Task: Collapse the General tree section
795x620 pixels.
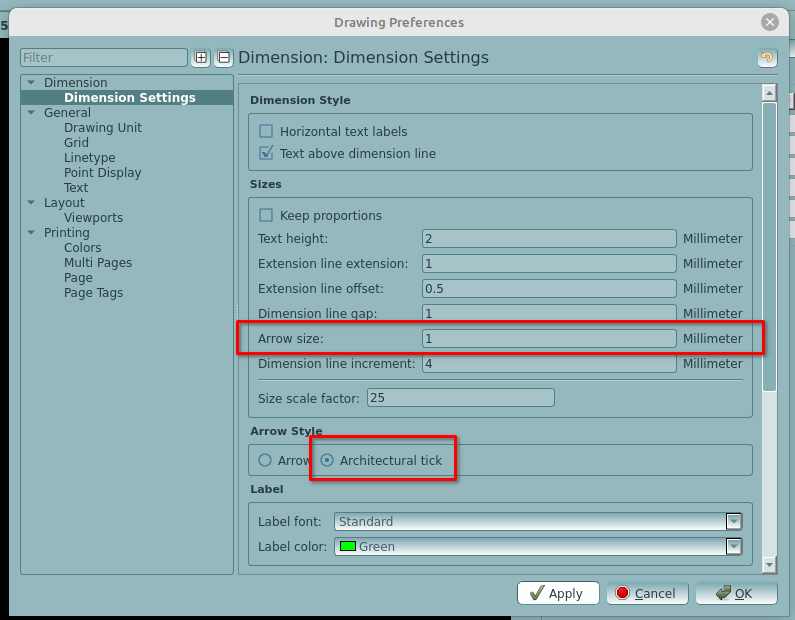Action: (31, 113)
